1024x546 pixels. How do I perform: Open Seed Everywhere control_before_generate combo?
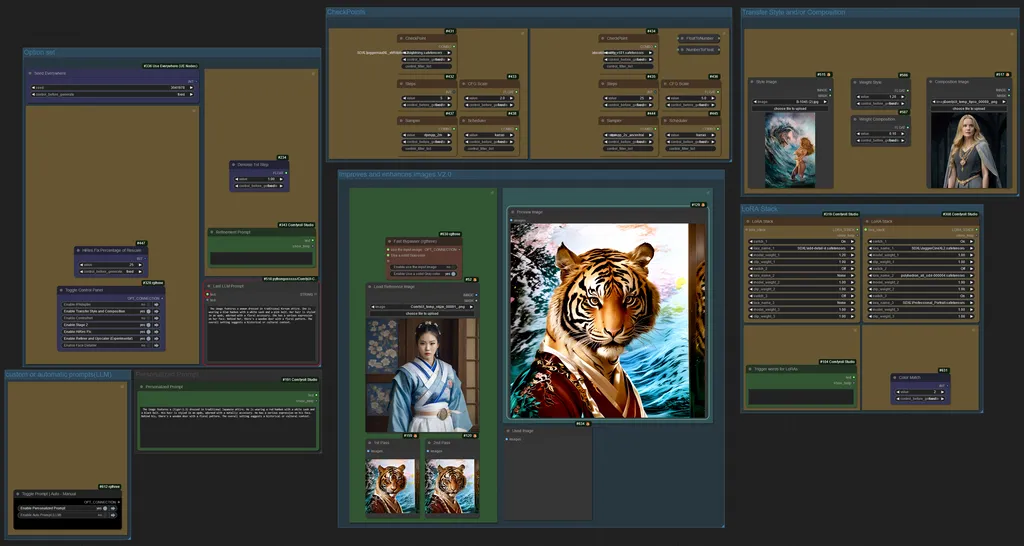click(112, 94)
